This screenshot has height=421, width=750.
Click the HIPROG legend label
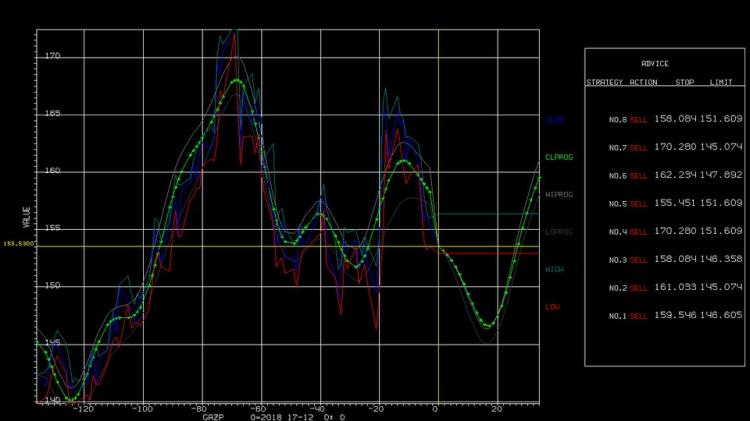pos(559,195)
